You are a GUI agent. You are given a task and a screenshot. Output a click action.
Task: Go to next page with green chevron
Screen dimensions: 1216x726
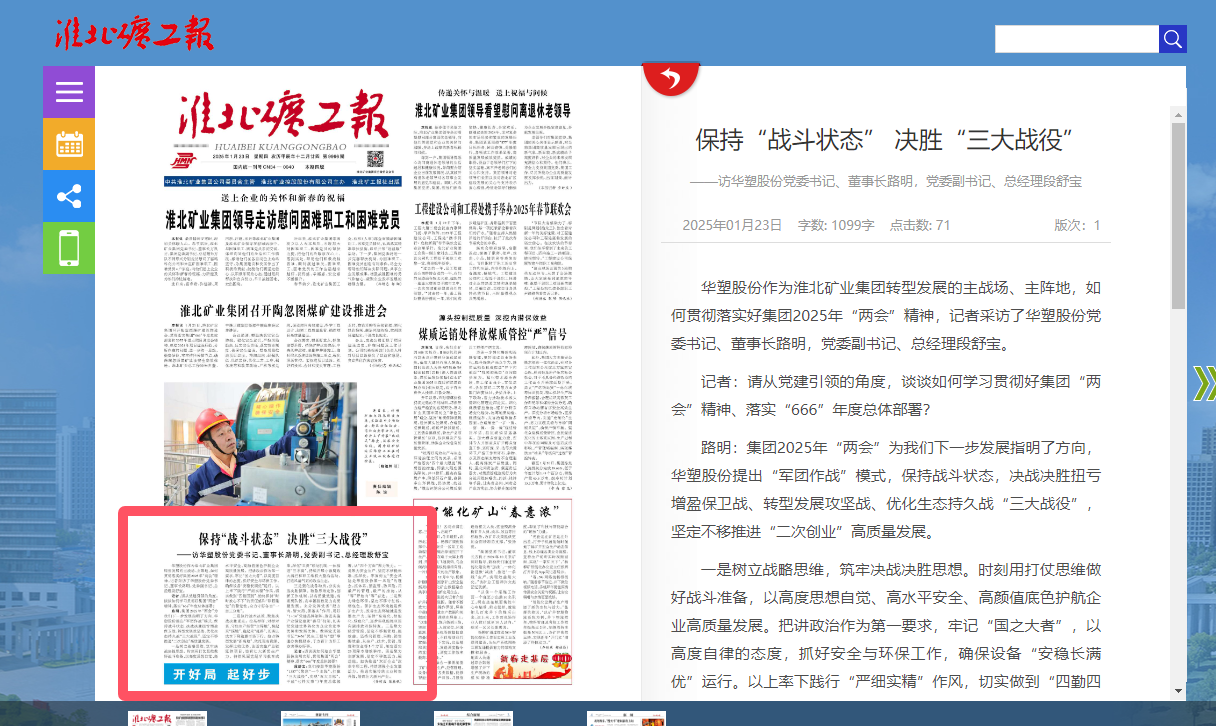[x=1203, y=383]
